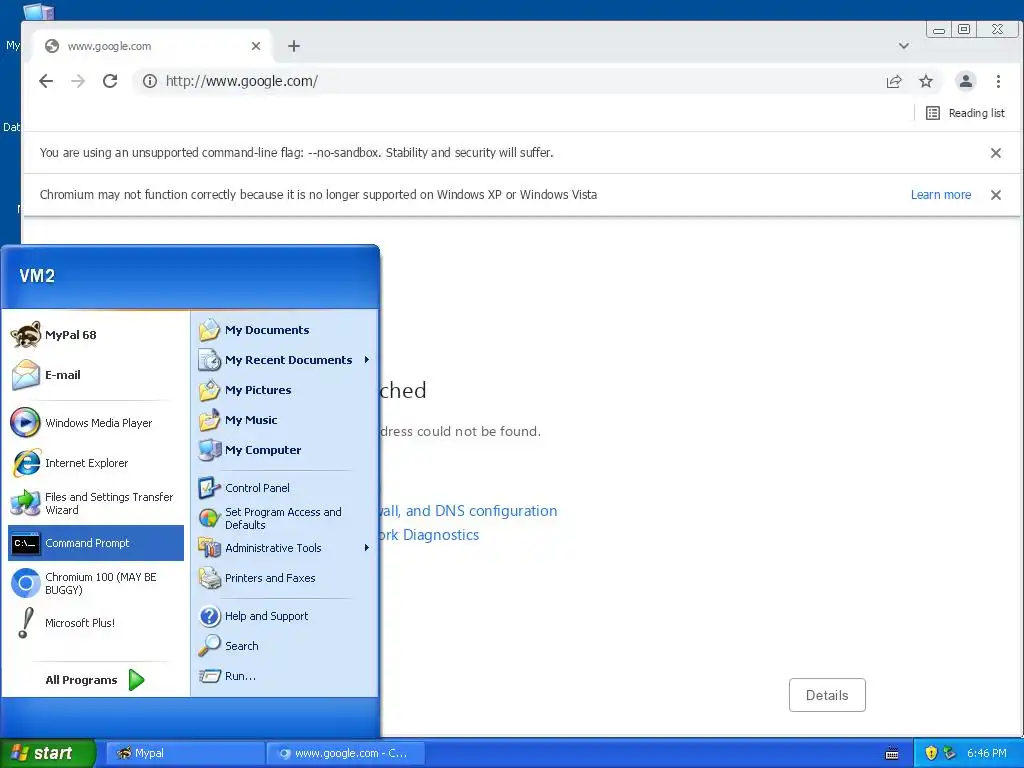The image size is (1024, 768).
Task: Expand All Programs list
Action: pyautogui.click(x=95, y=680)
